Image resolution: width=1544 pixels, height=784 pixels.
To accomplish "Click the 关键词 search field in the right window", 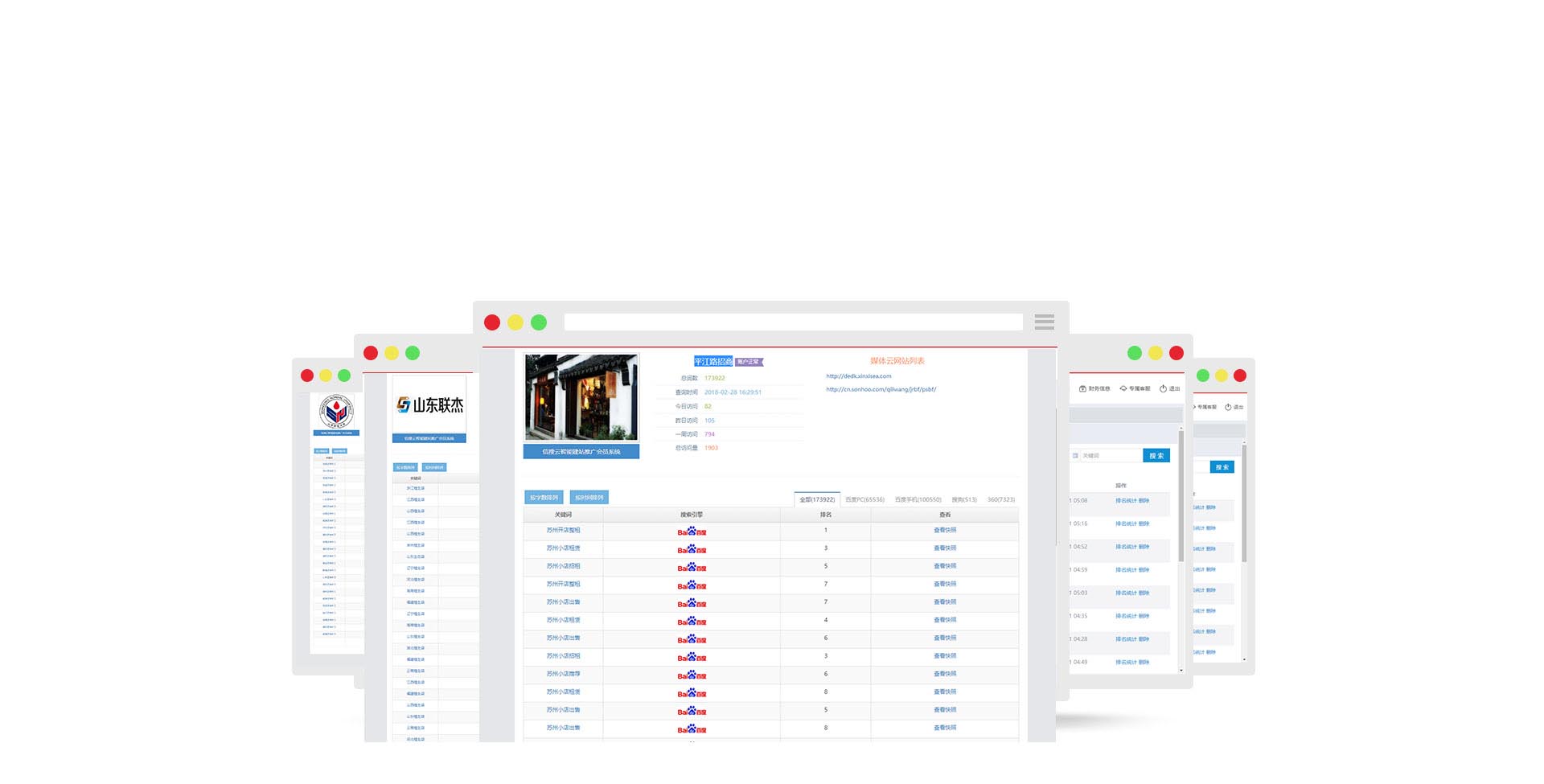I will (1111, 456).
